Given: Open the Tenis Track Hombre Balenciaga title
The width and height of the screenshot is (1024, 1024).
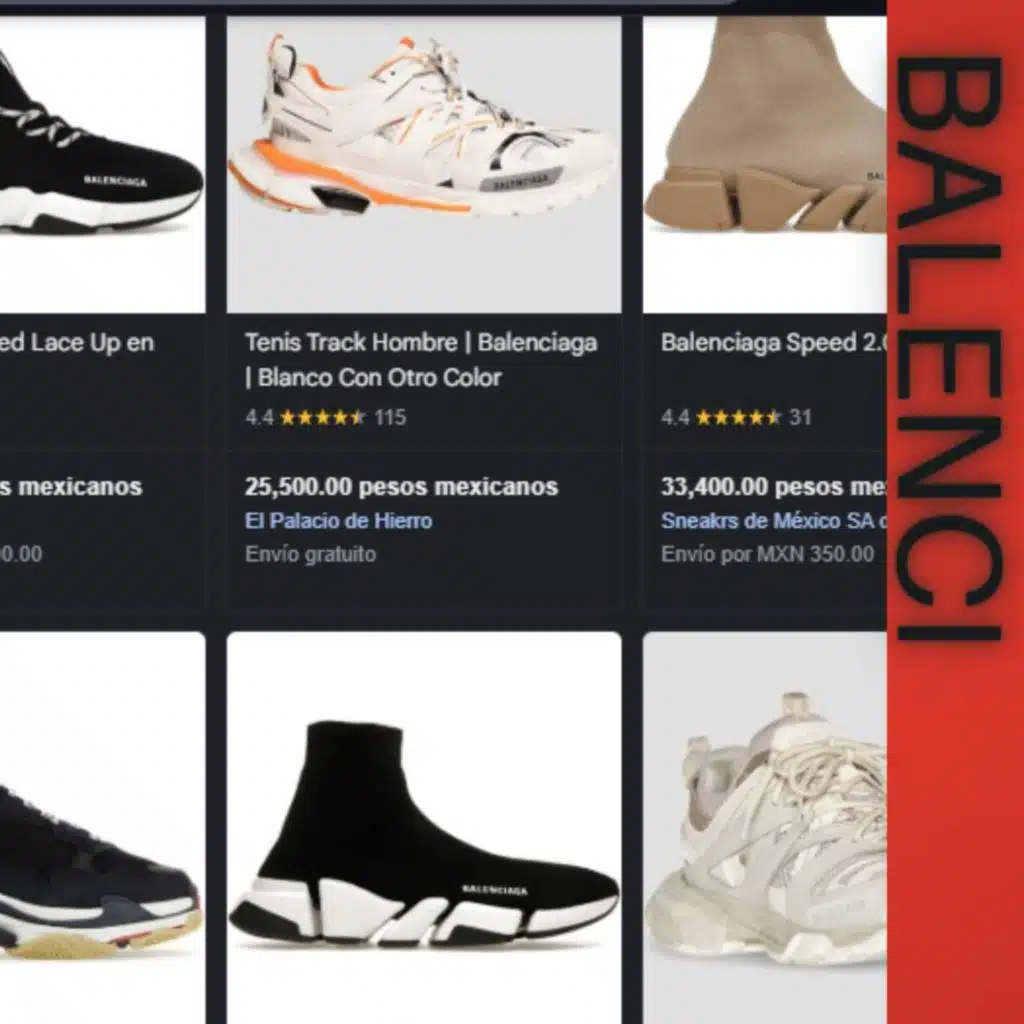Looking at the screenshot, I should click(421, 342).
